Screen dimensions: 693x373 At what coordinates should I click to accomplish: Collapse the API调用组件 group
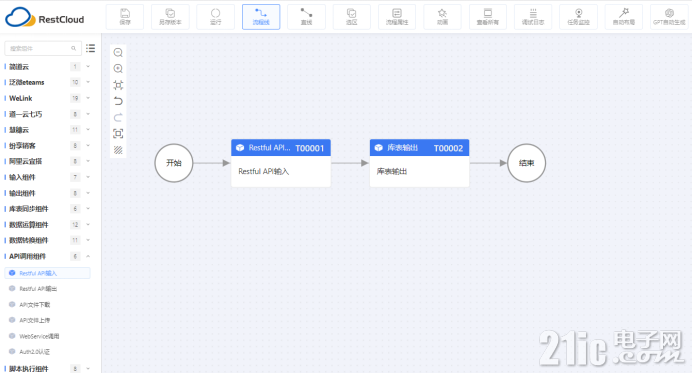(x=88, y=256)
